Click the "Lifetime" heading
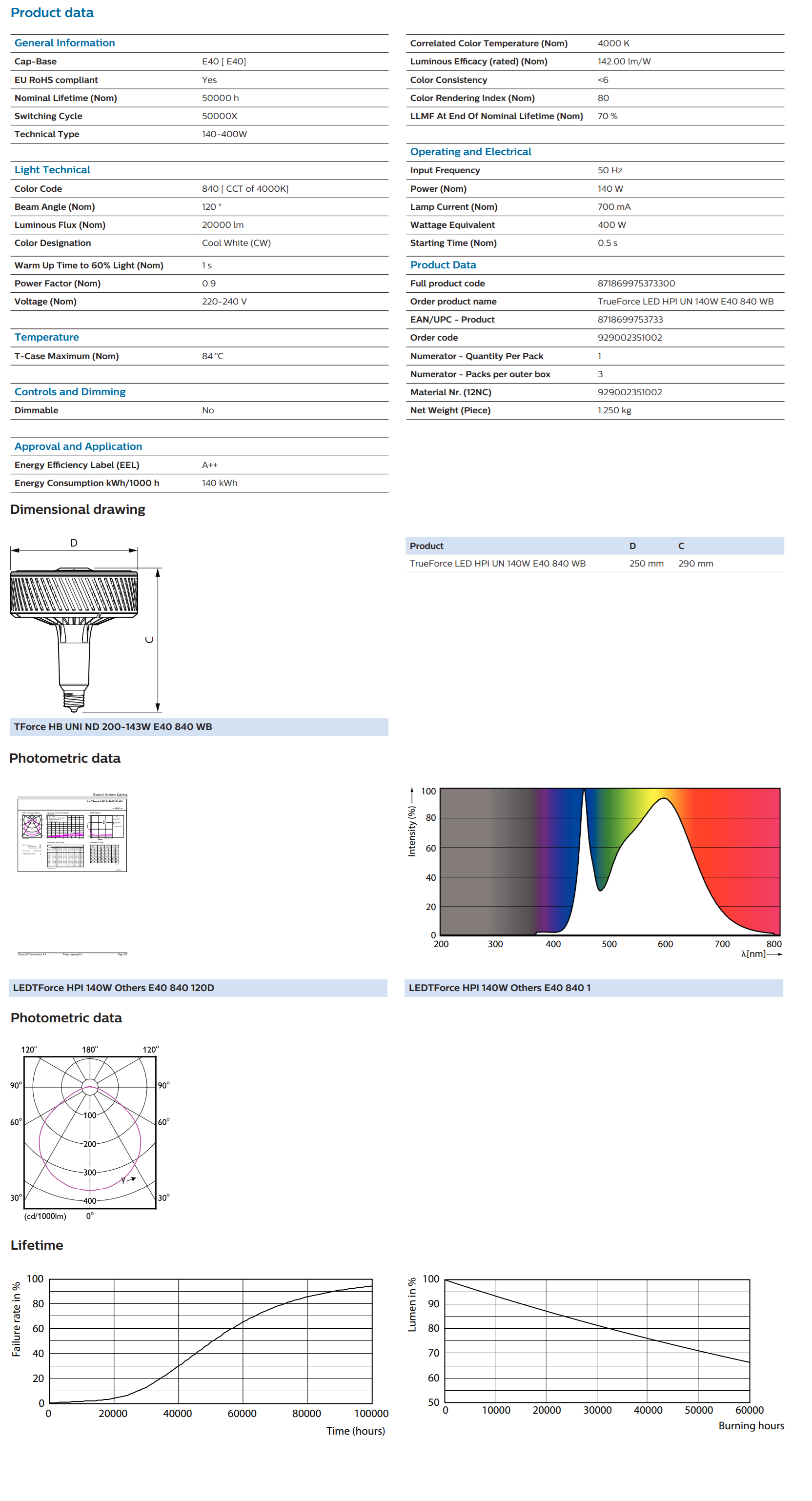 click(x=37, y=1246)
